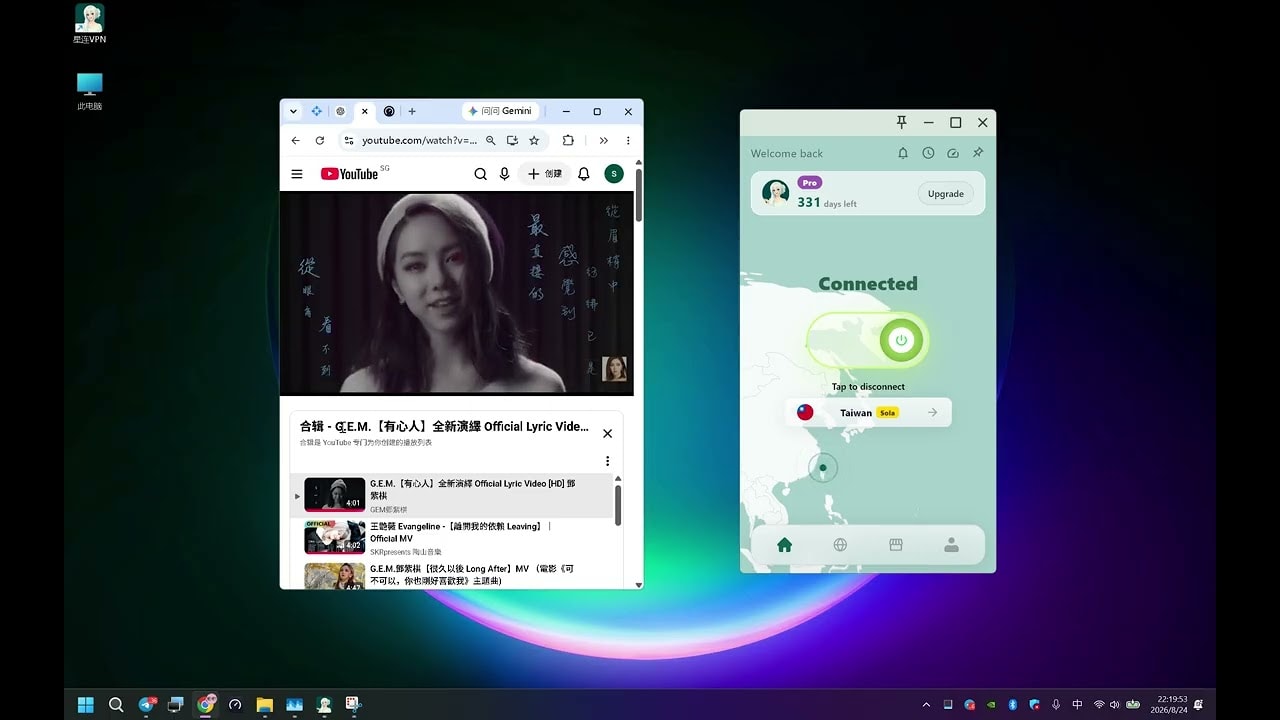The height and width of the screenshot is (720, 1280).
Task: Open YouTube notifications bell
Action: pos(584,174)
